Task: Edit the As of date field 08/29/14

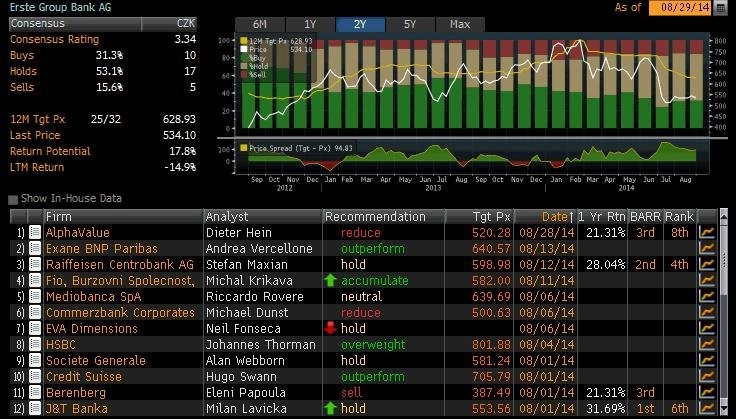Action: [x=680, y=8]
